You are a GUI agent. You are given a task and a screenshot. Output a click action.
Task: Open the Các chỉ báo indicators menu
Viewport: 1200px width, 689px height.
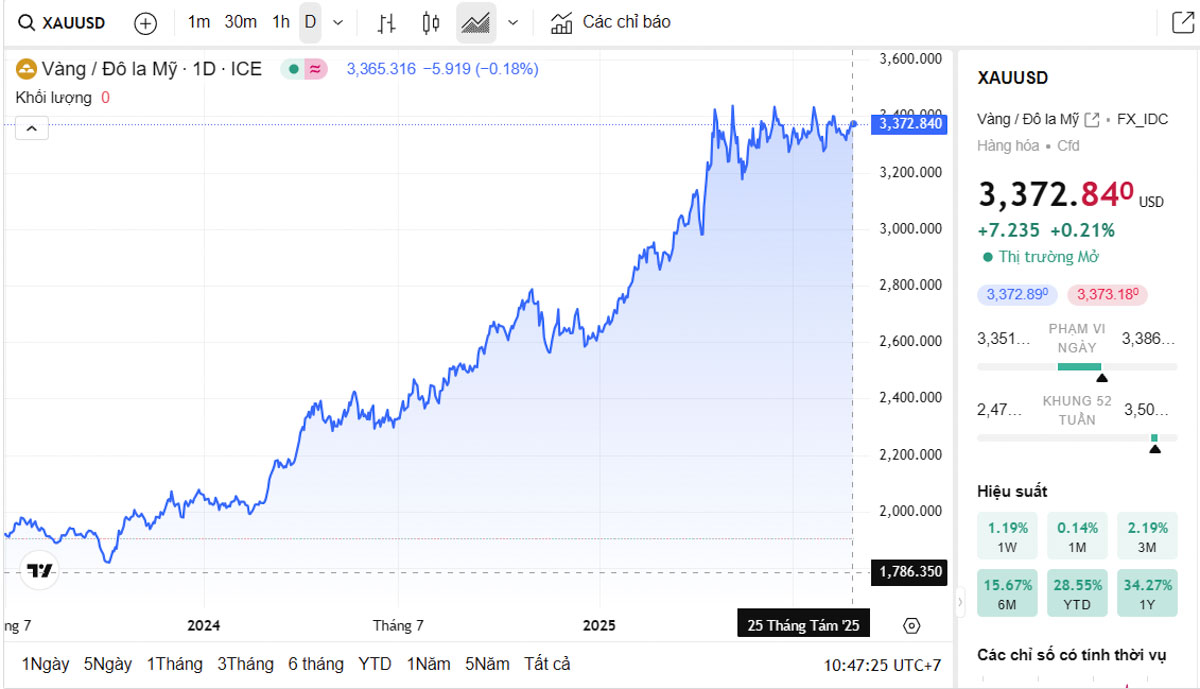(611, 22)
